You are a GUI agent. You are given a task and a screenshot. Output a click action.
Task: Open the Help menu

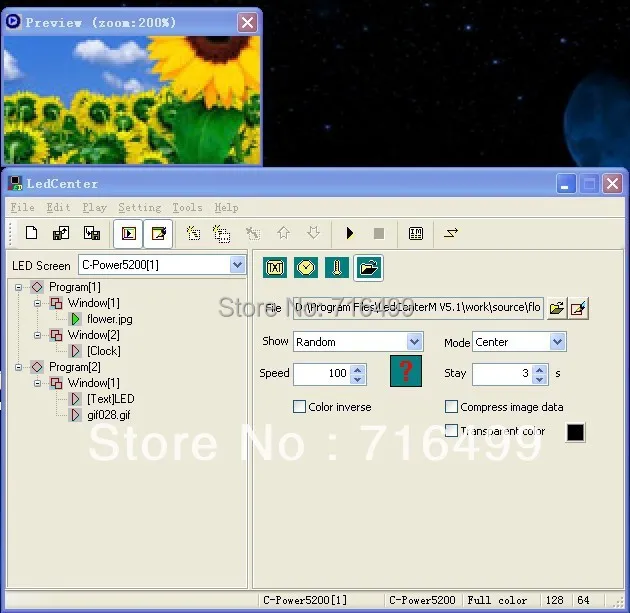[x=226, y=207]
